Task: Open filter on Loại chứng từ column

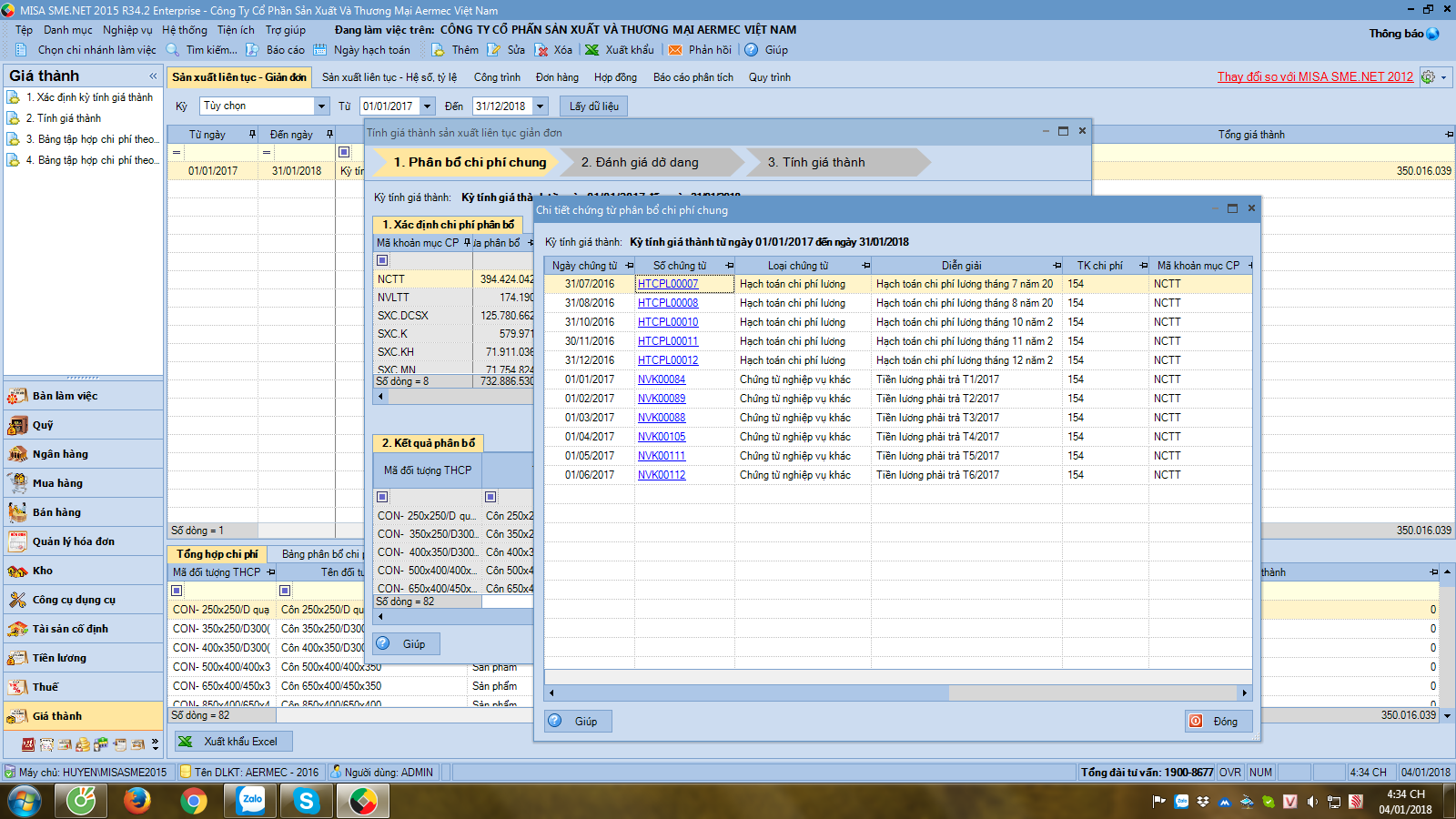Action: 865,266
